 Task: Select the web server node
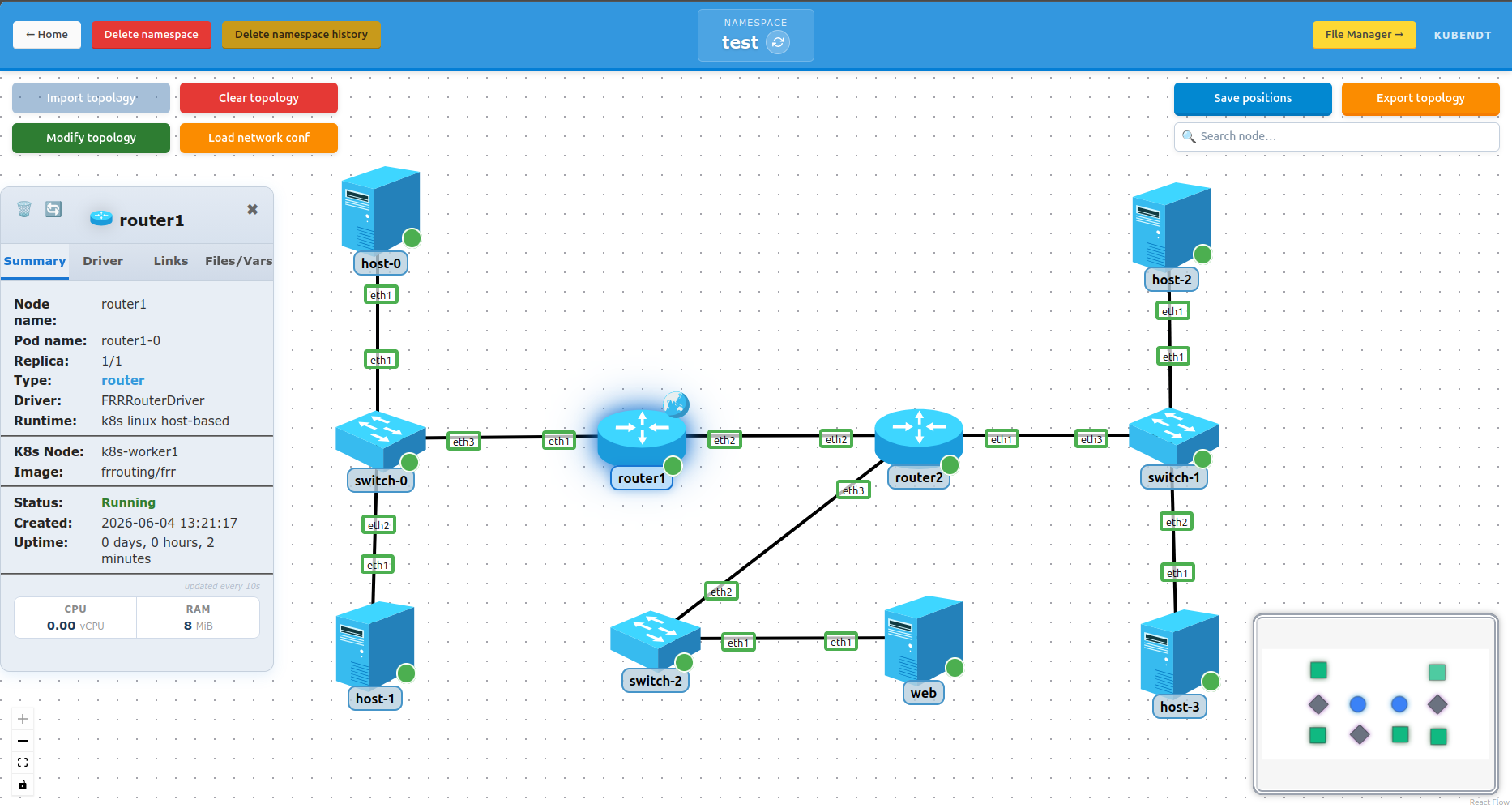coord(924,639)
